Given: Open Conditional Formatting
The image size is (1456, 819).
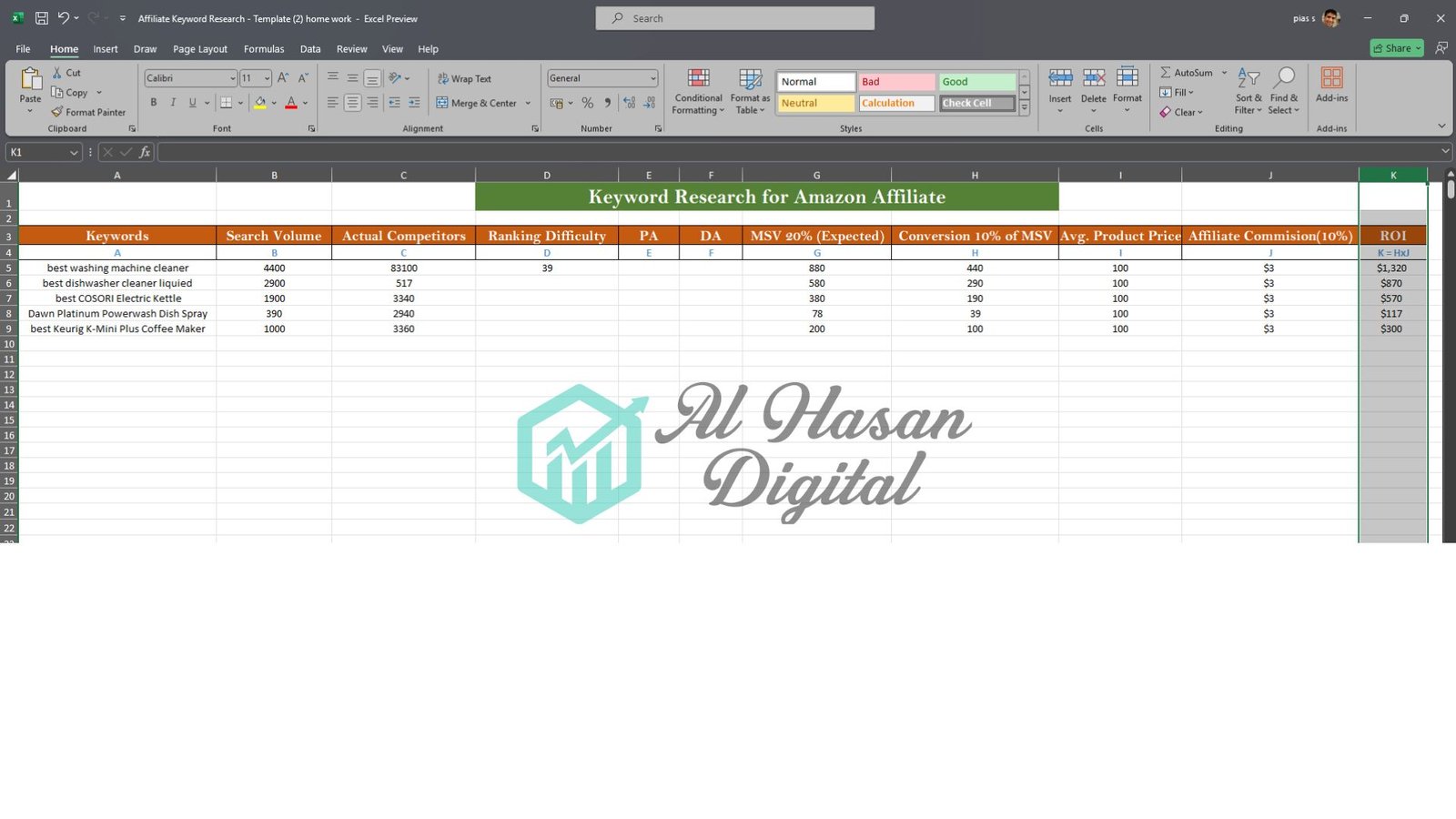Looking at the screenshot, I should pyautogui.click(x=698, y=91).
